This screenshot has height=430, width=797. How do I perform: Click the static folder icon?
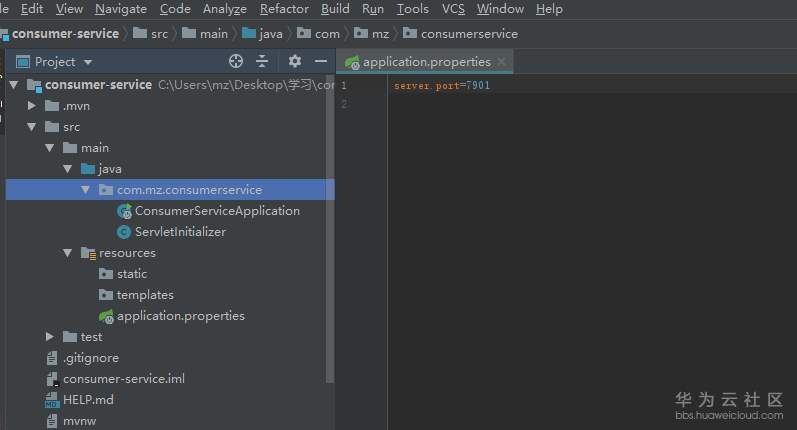pyautogui.click(x=106, y=274)
